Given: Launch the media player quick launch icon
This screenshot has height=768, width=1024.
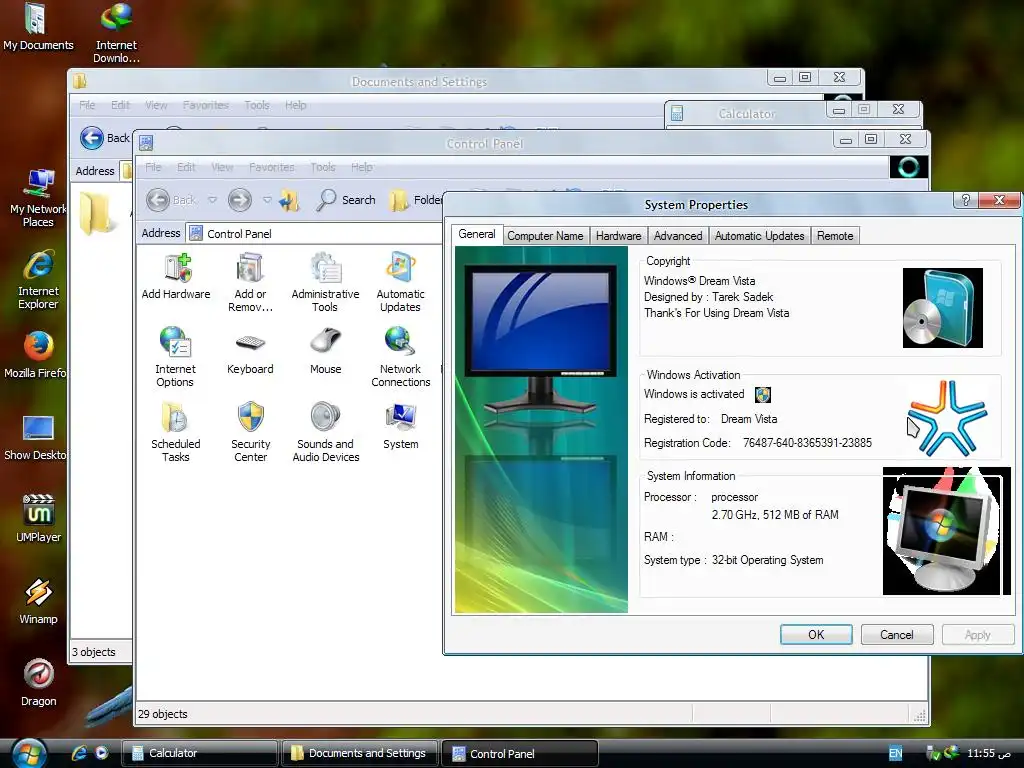Looking at the screenshot, I should pyautogui.click(x=102, y=753).
